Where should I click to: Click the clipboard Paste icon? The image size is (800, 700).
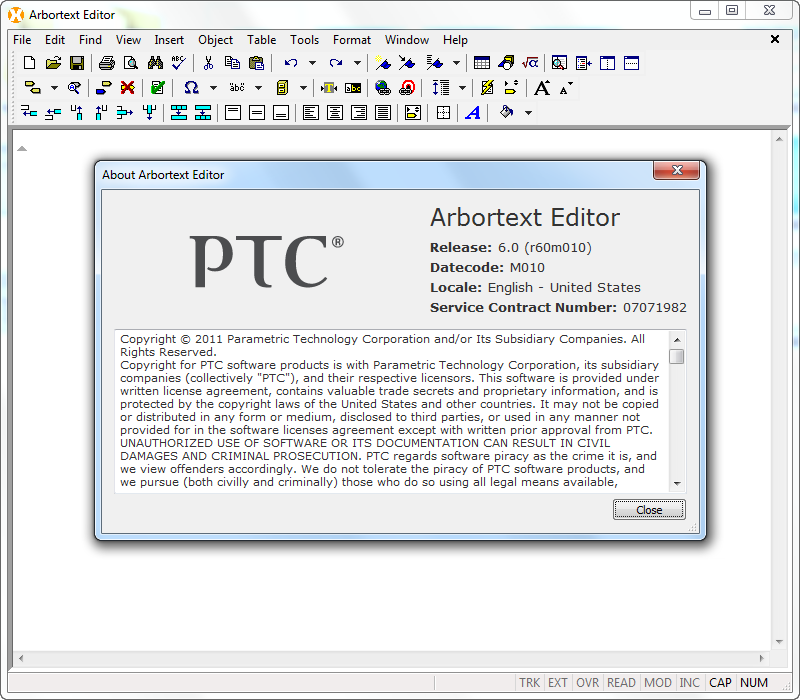pyautogui.click(x=257, y=63)
